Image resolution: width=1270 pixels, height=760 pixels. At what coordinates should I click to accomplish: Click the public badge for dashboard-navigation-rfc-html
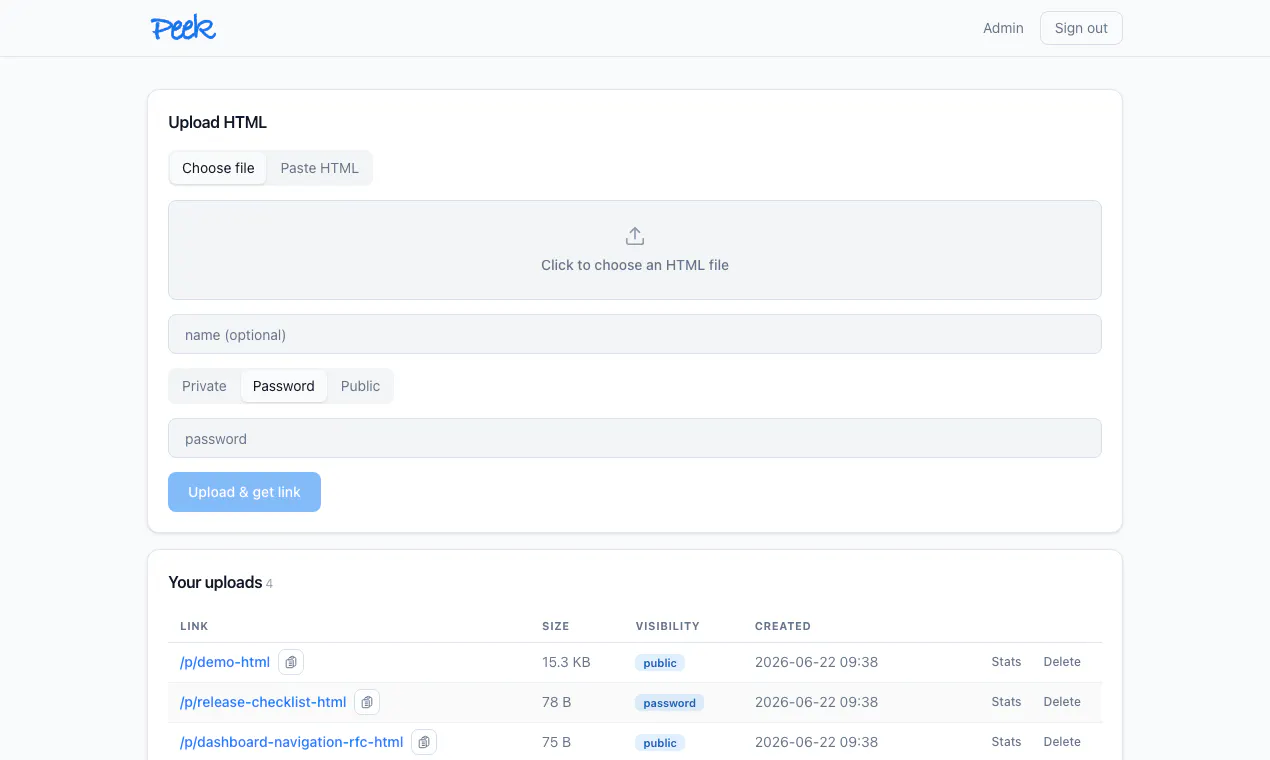pos(660,743)
